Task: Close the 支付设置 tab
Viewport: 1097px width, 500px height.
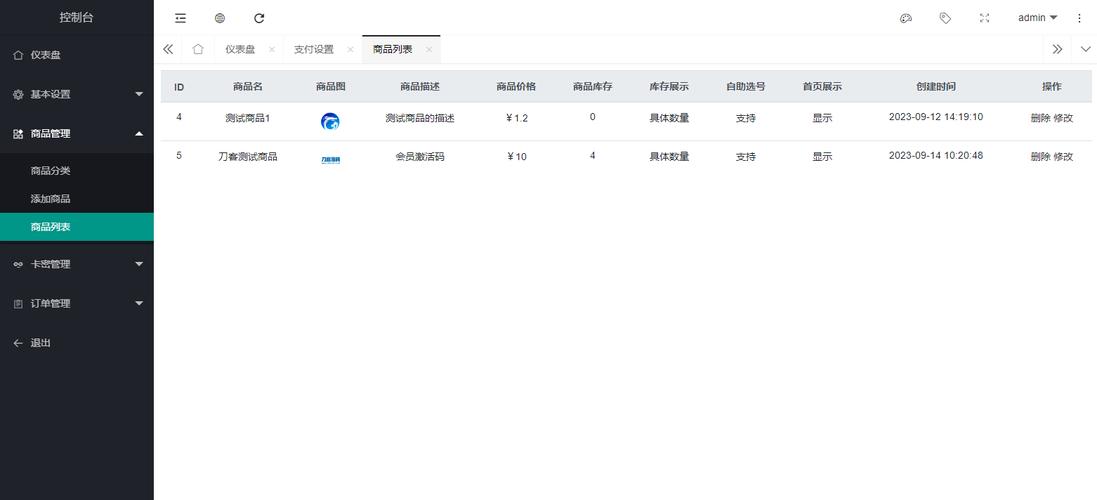Action: (351, 50)
